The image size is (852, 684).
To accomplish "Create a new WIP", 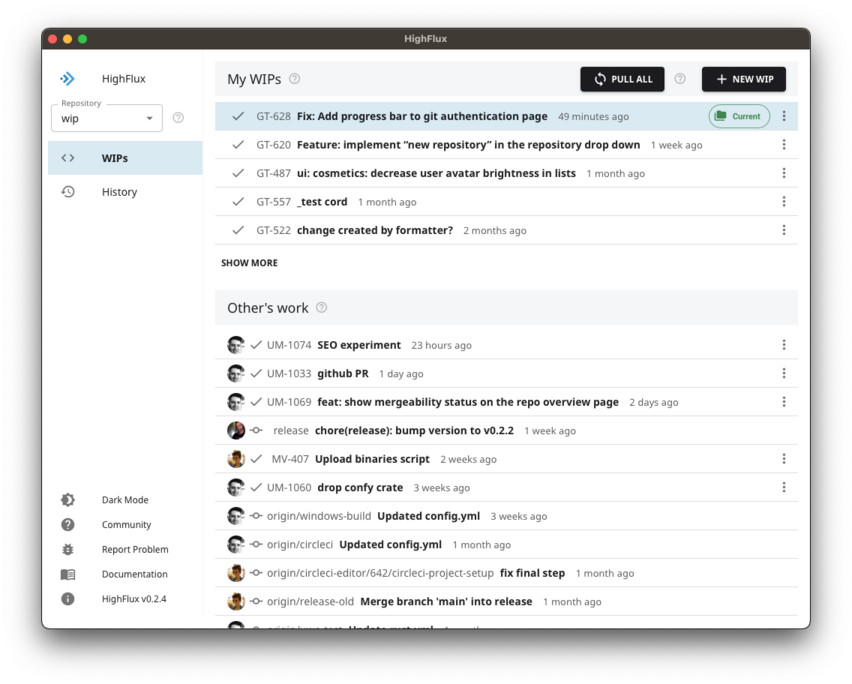I will tap(744, 79).
